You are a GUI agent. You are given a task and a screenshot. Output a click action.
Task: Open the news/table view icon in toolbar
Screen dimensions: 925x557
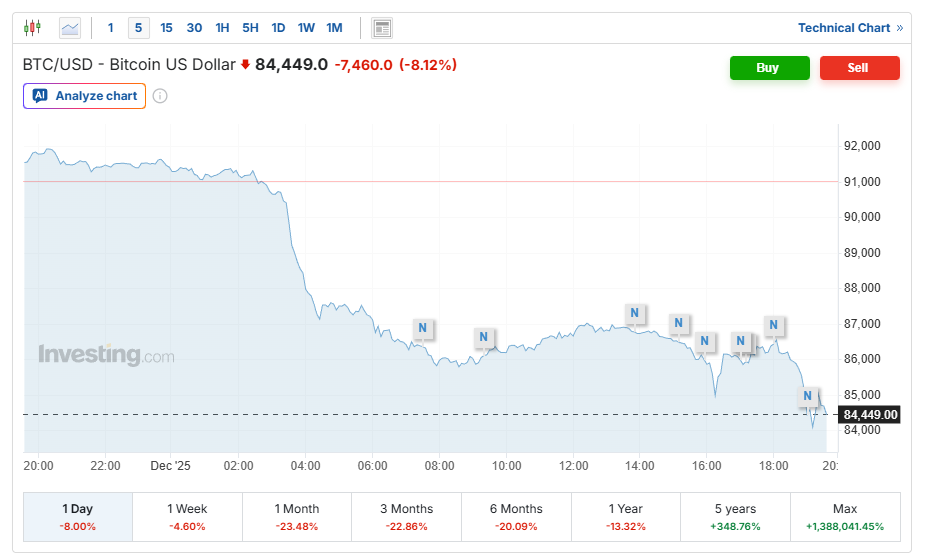(382, 28)
